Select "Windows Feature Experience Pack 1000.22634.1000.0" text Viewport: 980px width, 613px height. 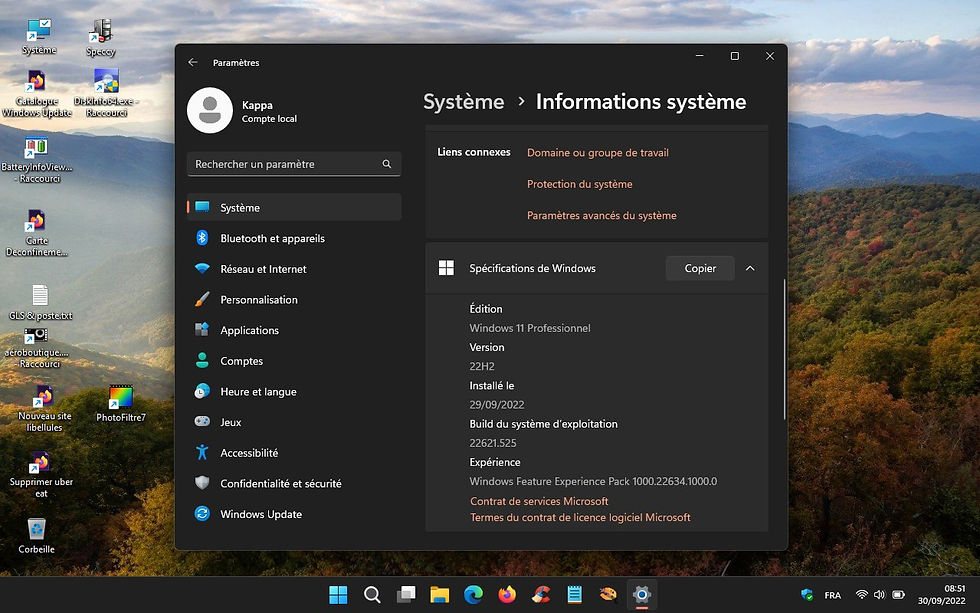(593, 481)
